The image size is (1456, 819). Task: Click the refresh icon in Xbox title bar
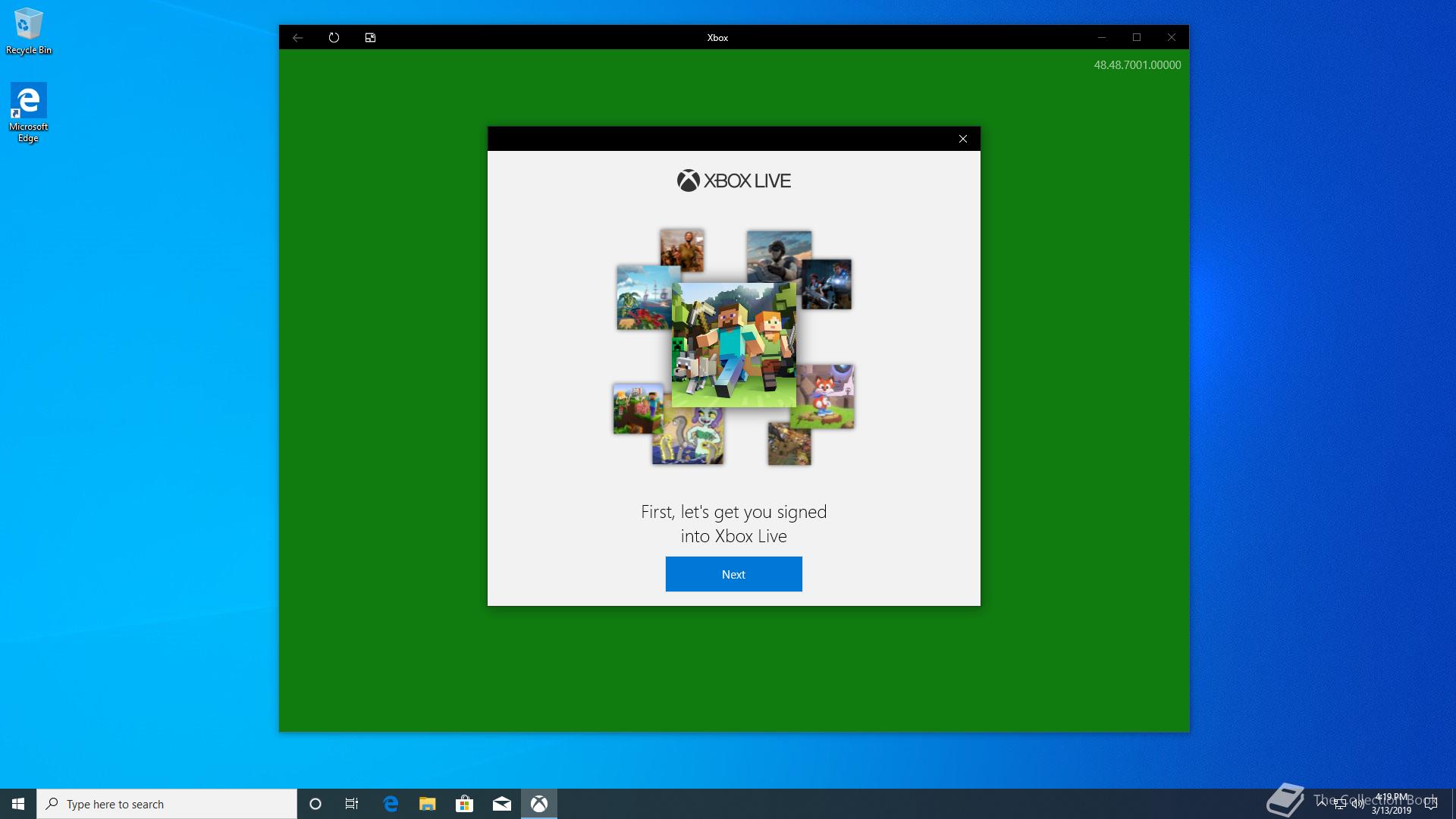[x=334, y=37]
